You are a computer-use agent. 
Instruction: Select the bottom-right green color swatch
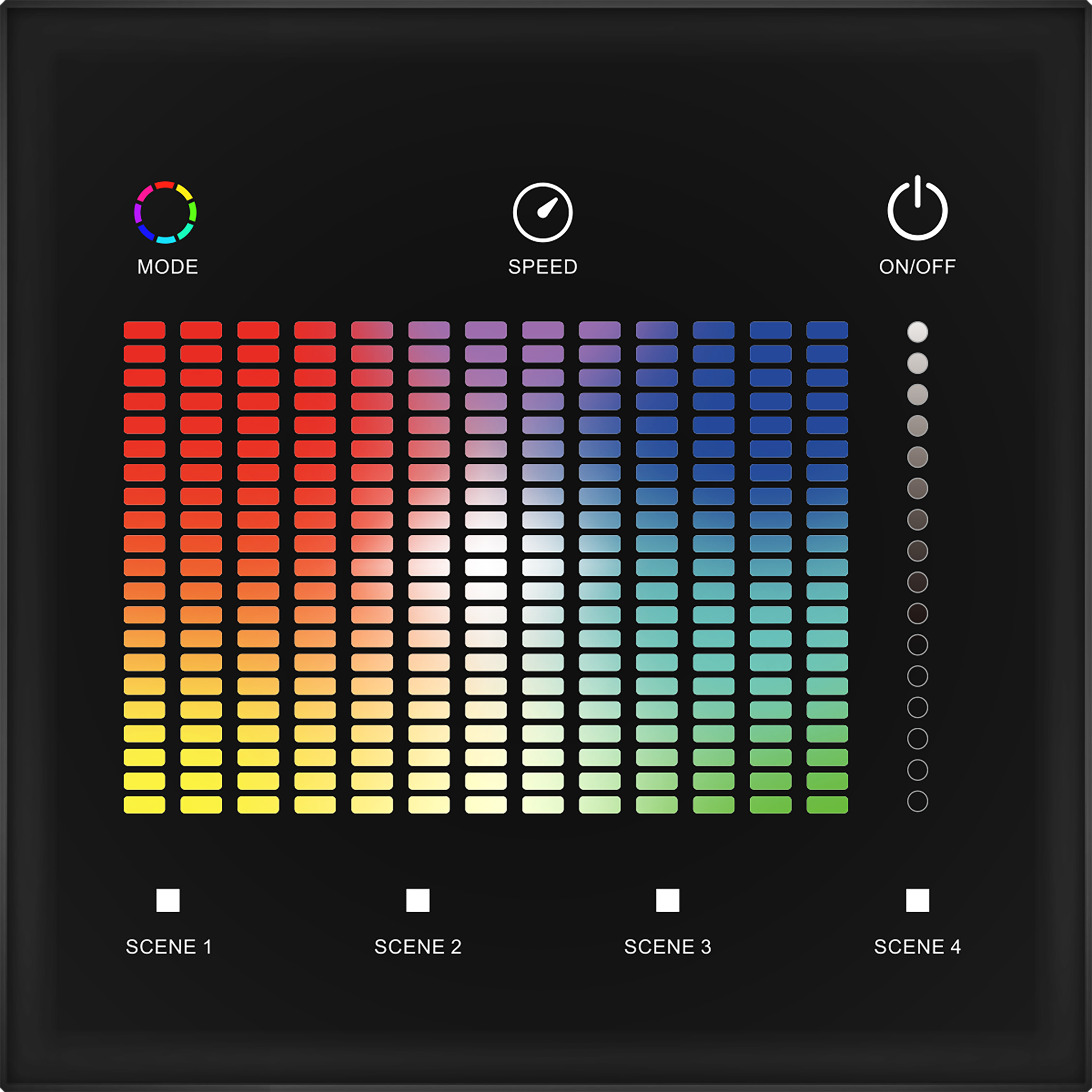[x=827, y=804]
